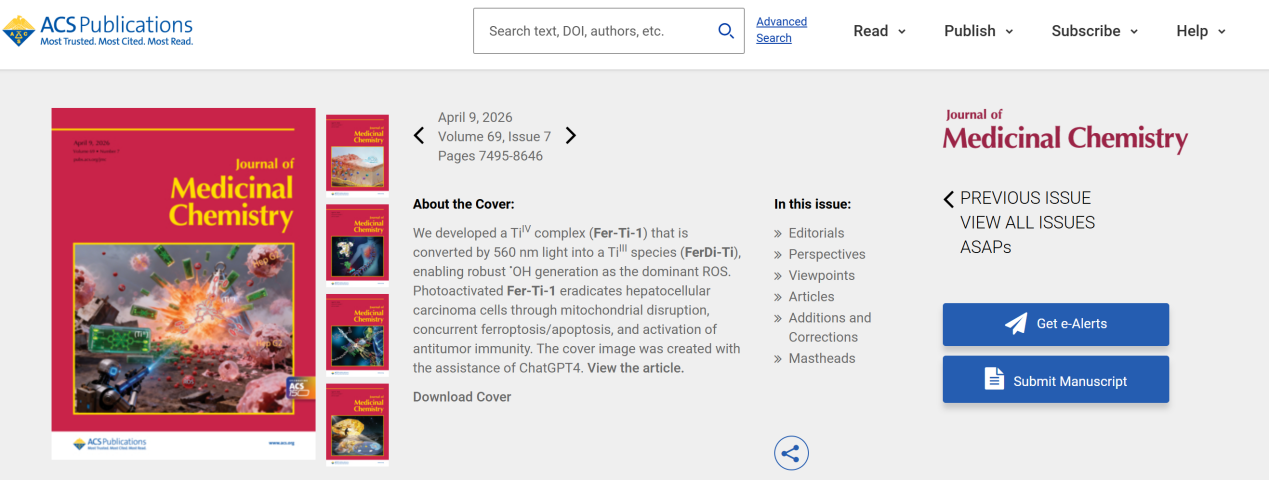Click the search magnifier icon

726,31
